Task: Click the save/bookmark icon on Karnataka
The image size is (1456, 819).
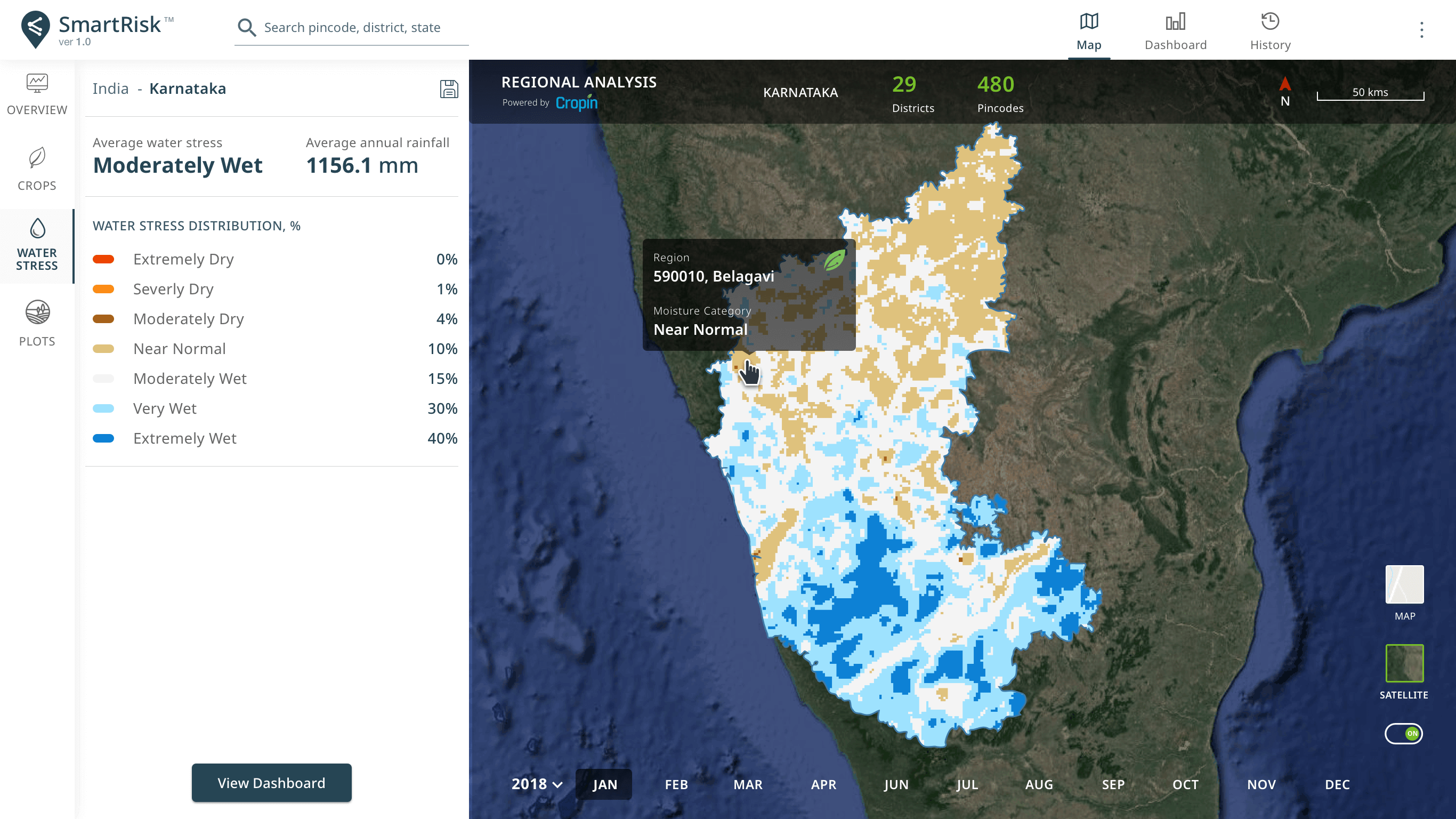Action: click(449, 88)
